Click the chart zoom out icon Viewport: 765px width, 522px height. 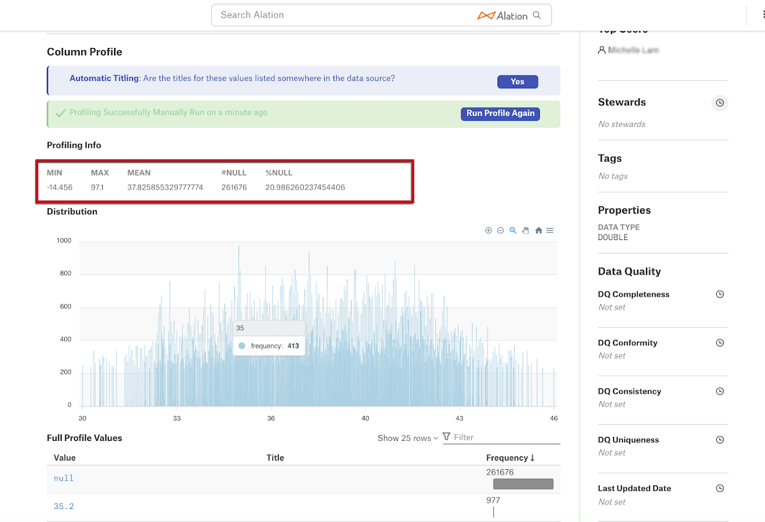[501, 230]
